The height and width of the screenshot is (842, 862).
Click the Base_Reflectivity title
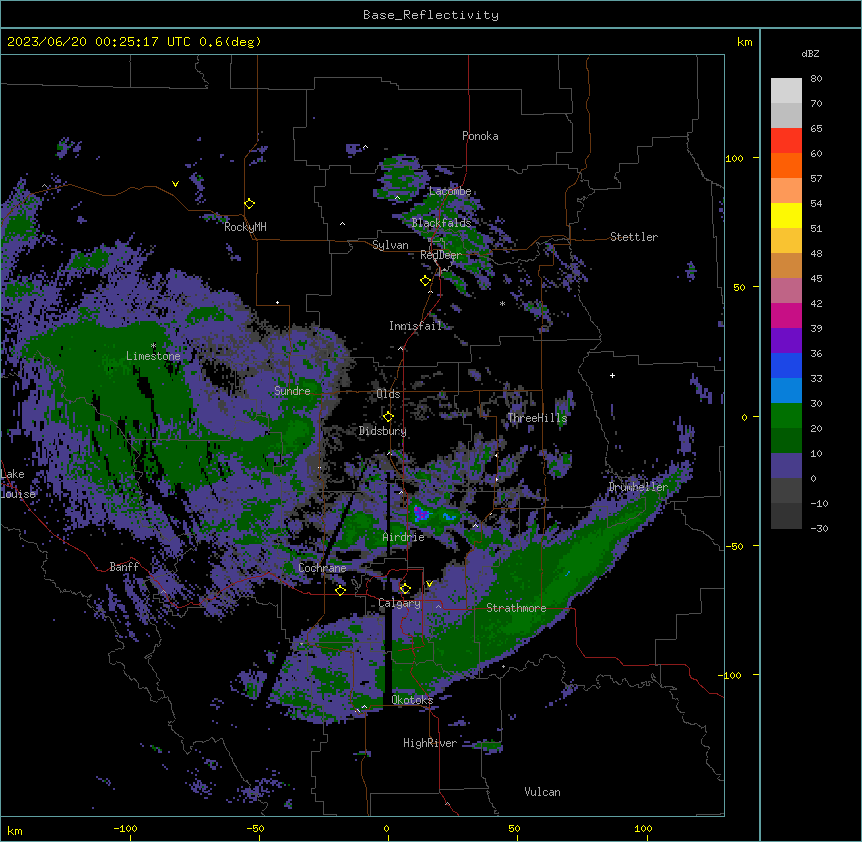431,15
